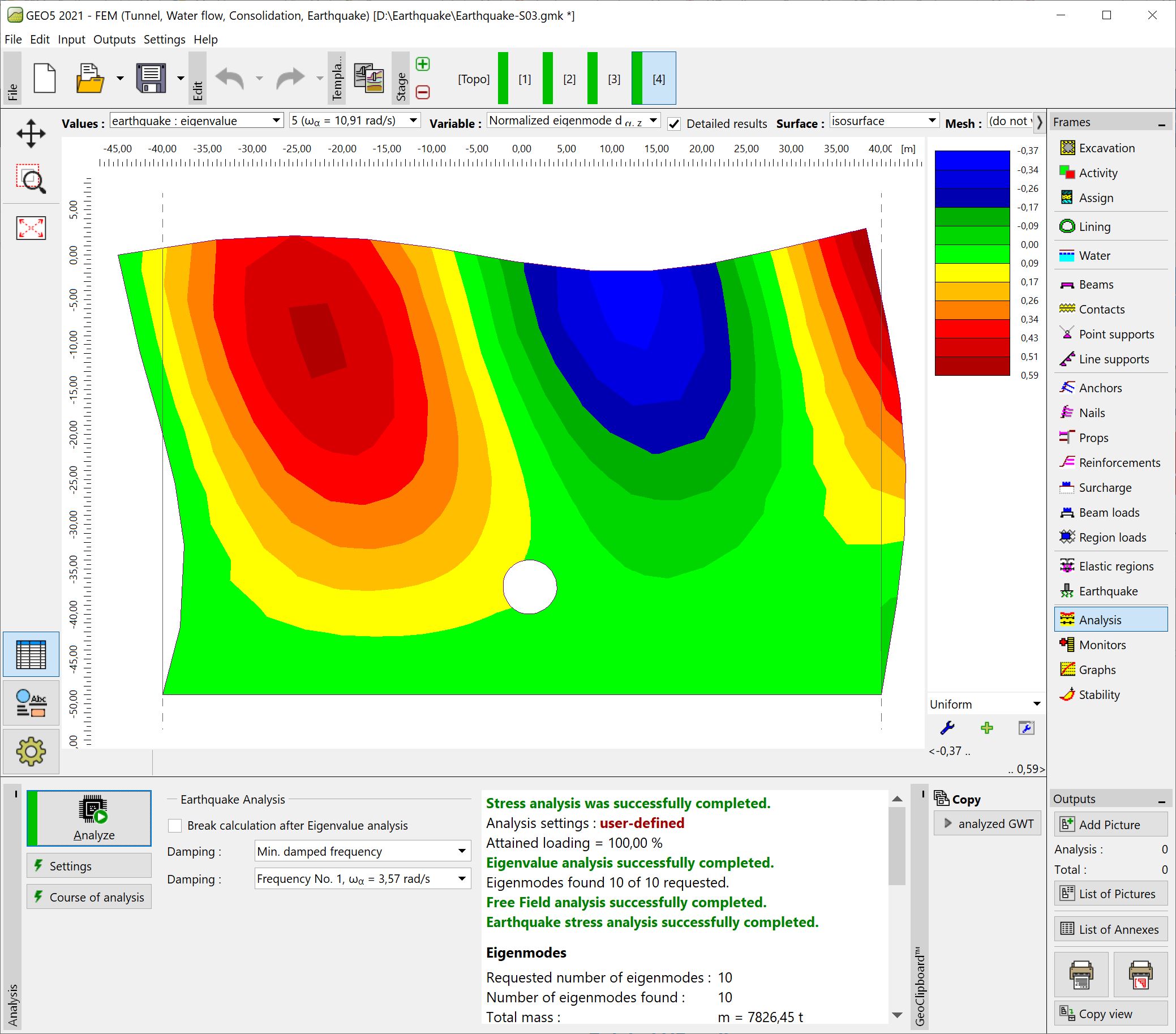
Task: Enable Break calculation after Eigenvalue analysis
Action: pos(175,826)
